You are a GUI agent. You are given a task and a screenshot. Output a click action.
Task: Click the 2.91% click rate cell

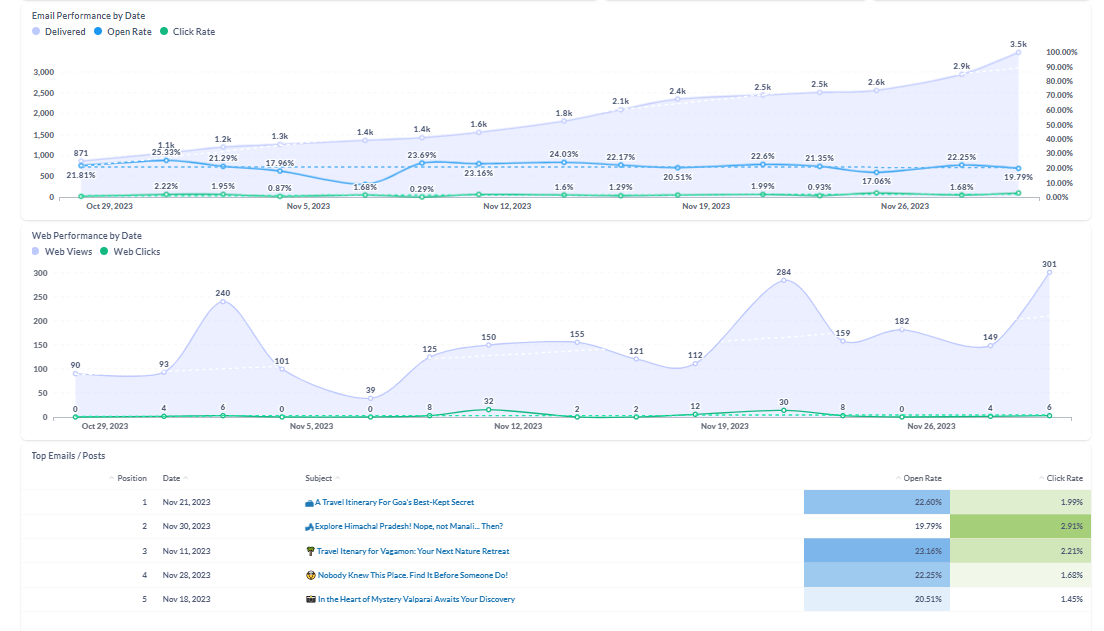[x=1019, y=526]
